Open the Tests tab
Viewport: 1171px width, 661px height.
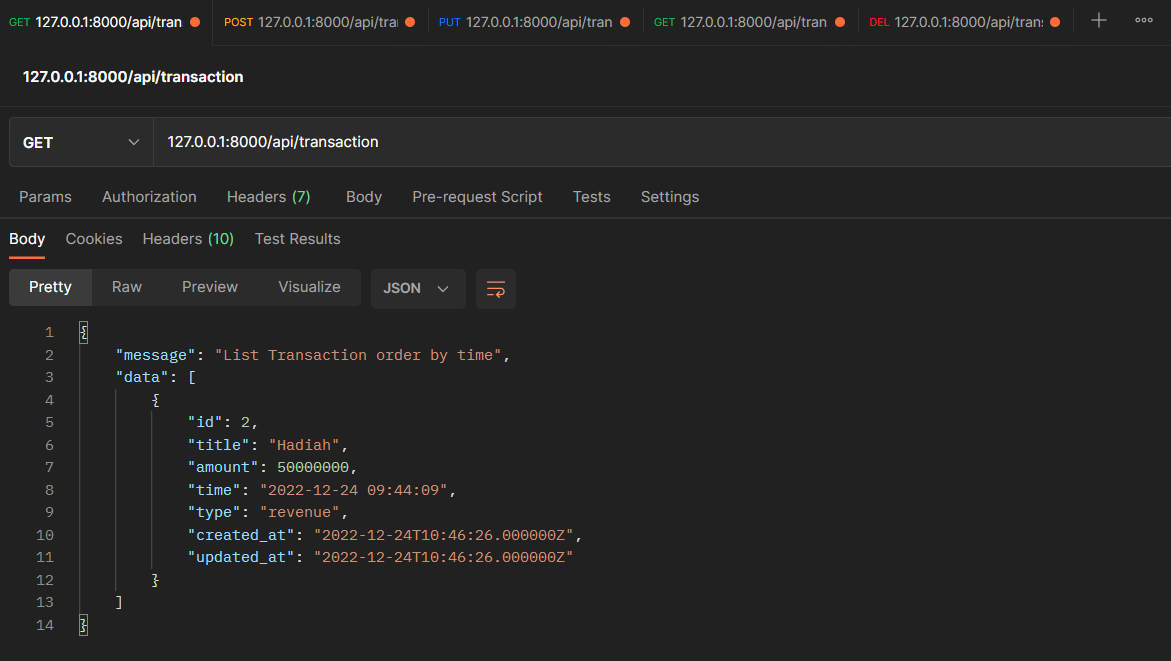point(591,197)
